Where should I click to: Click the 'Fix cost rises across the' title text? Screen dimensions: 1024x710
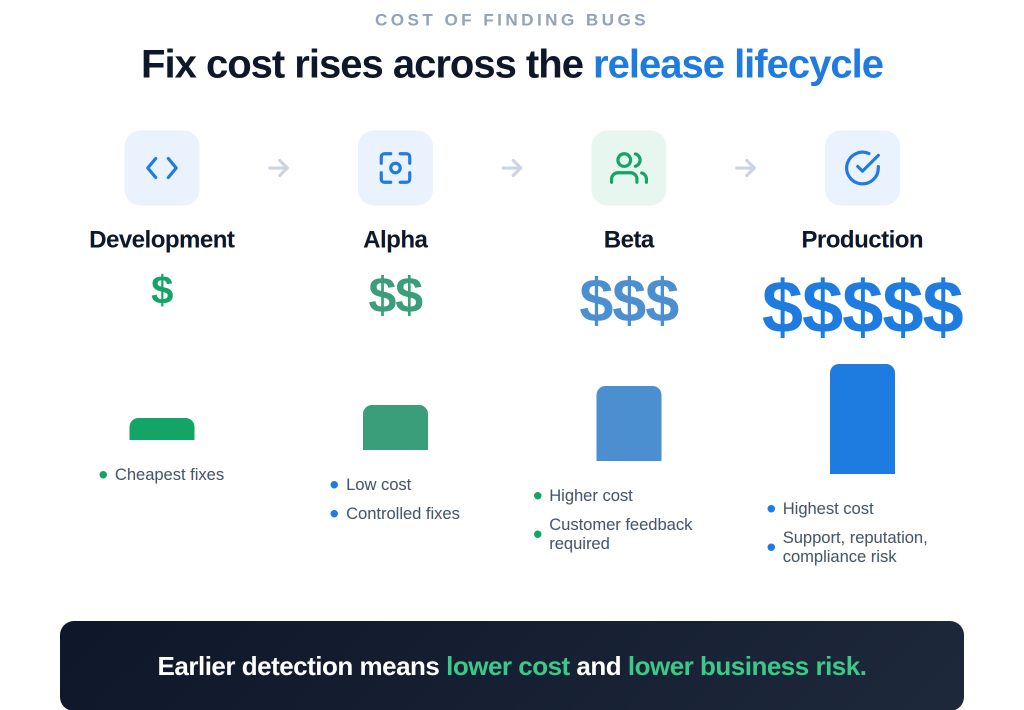[362, 64]
